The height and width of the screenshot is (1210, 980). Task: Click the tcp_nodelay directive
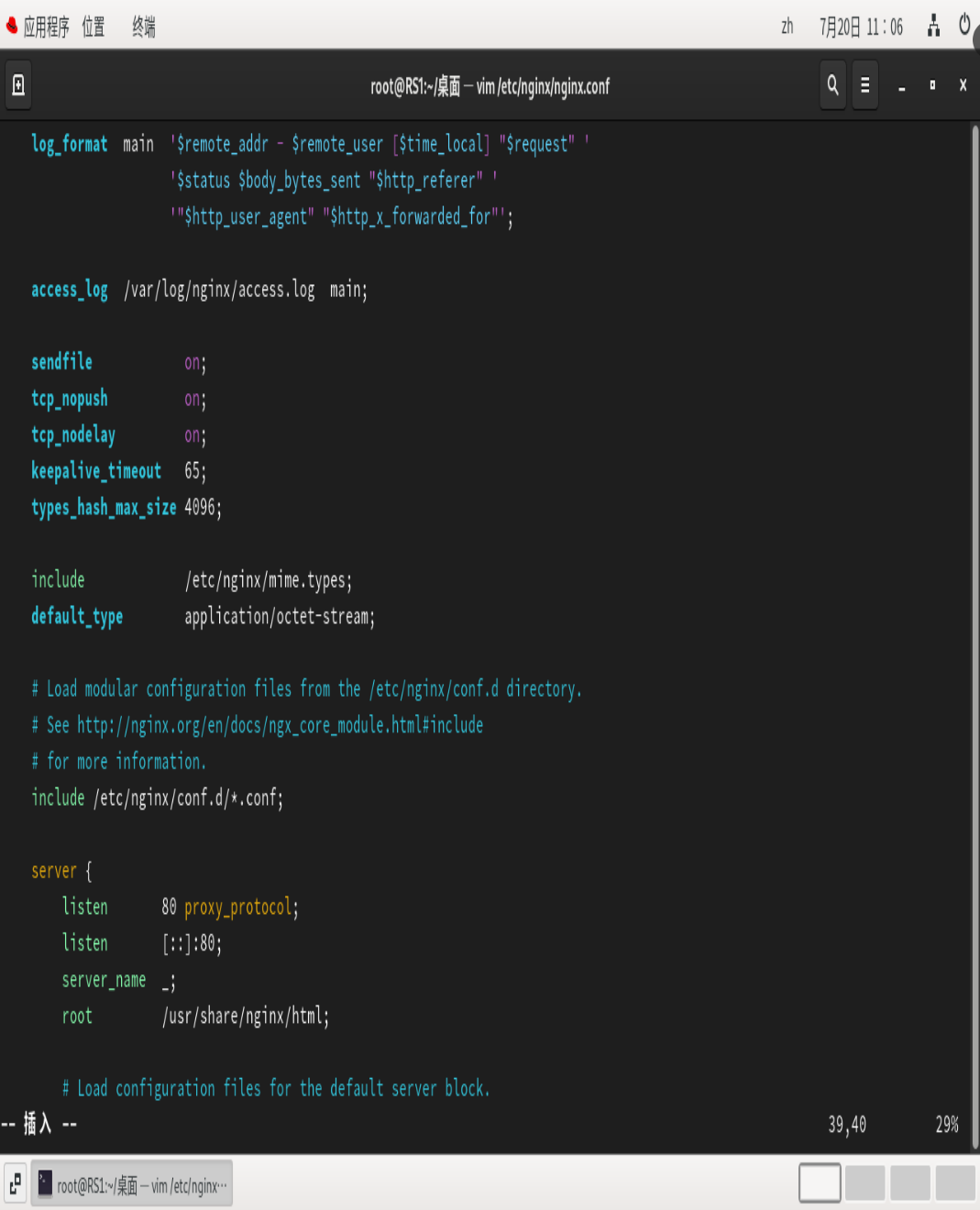(73, 435)
